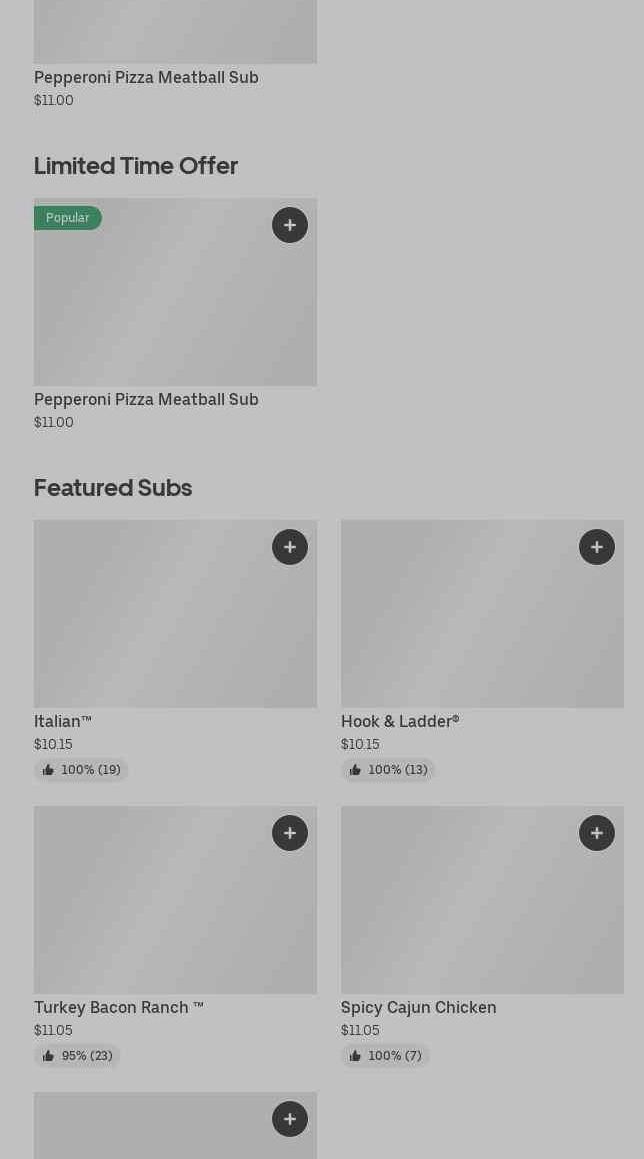Open Hook & Ladder item name
This screenshot has height=1159, width=644.
400,721
